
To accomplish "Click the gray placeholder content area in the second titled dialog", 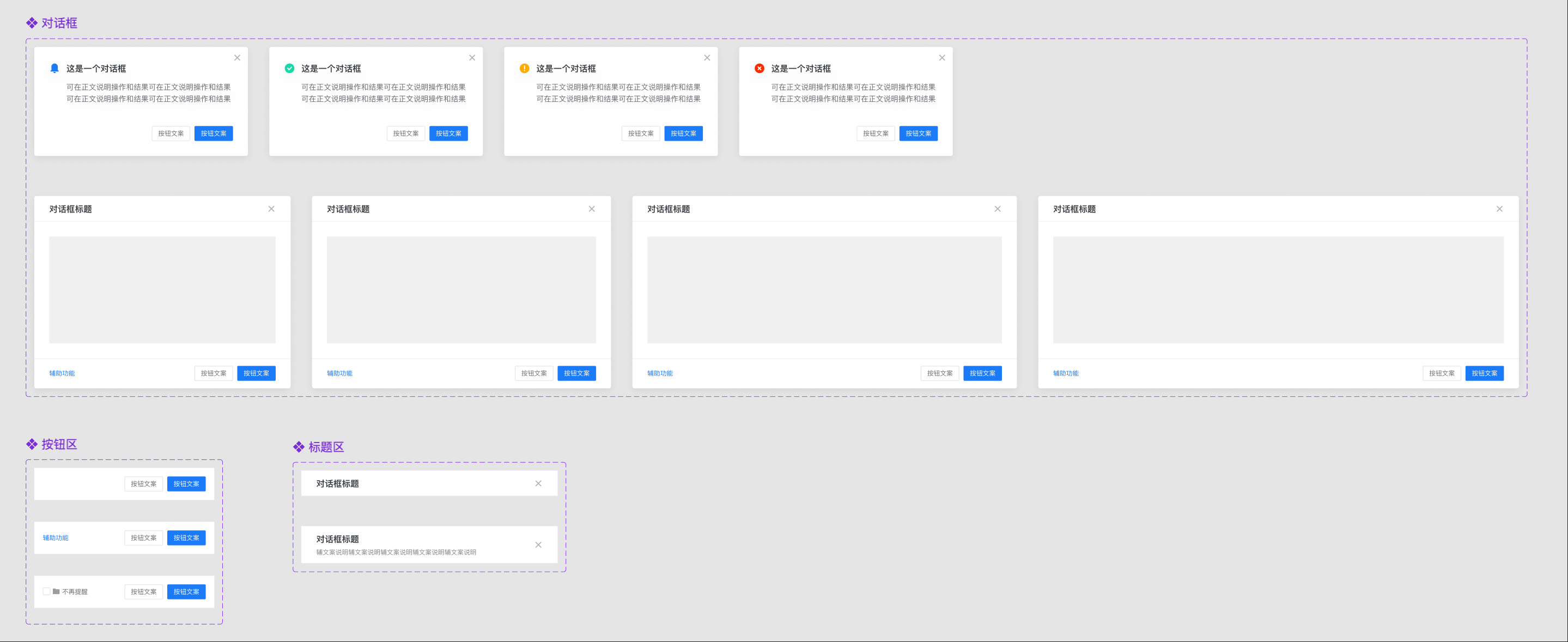I will (x=461, y=289).
